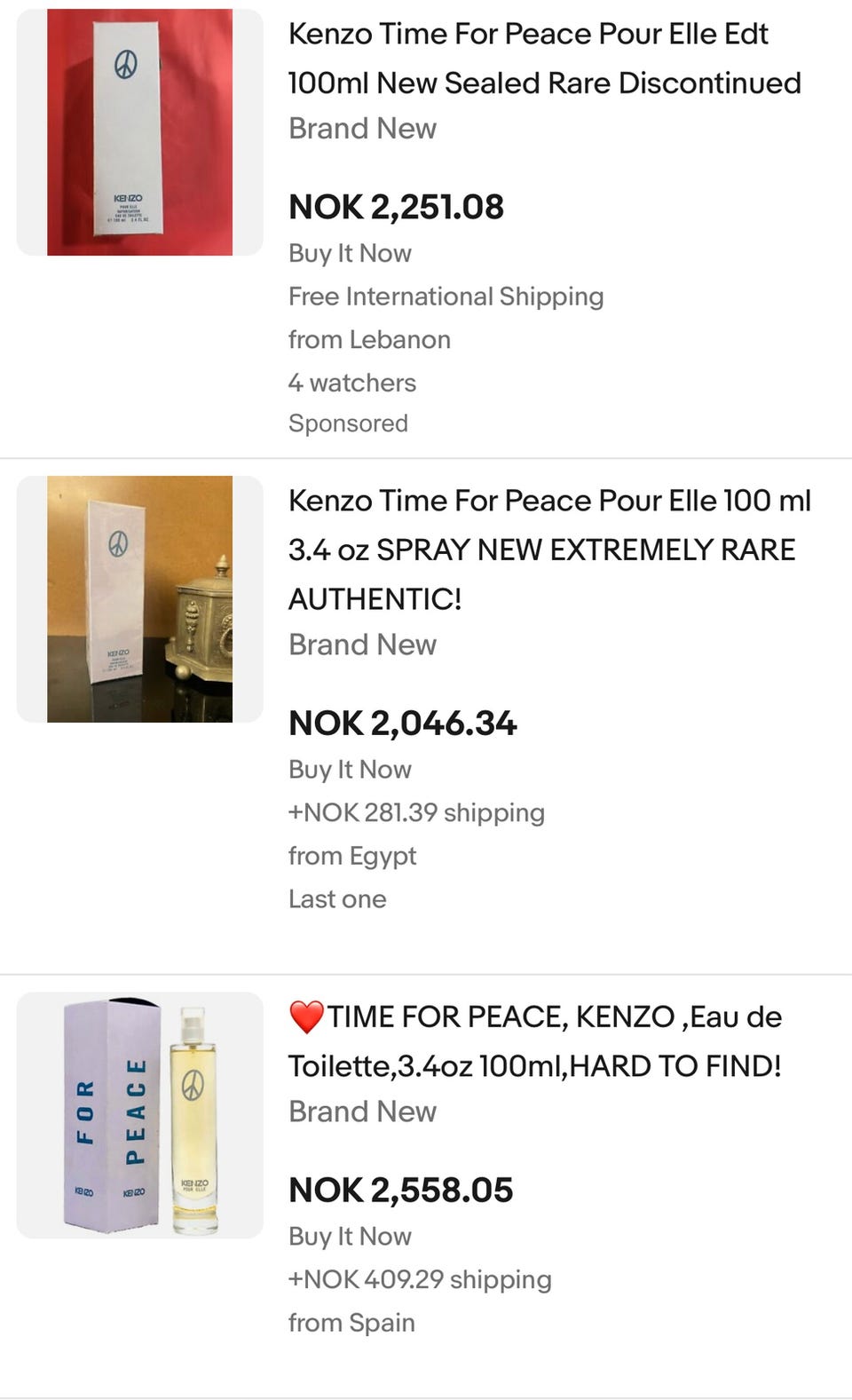
Task: Open the Kenzo box beside silver jar thumbnail
Action: pos(139,599)
